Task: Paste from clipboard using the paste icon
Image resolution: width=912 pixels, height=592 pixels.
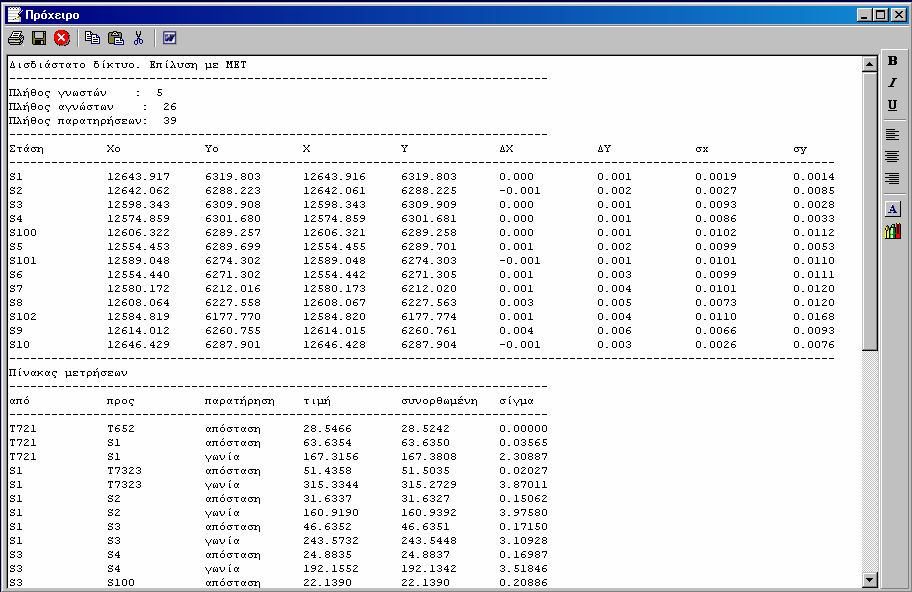Action: tap(116, 38)
